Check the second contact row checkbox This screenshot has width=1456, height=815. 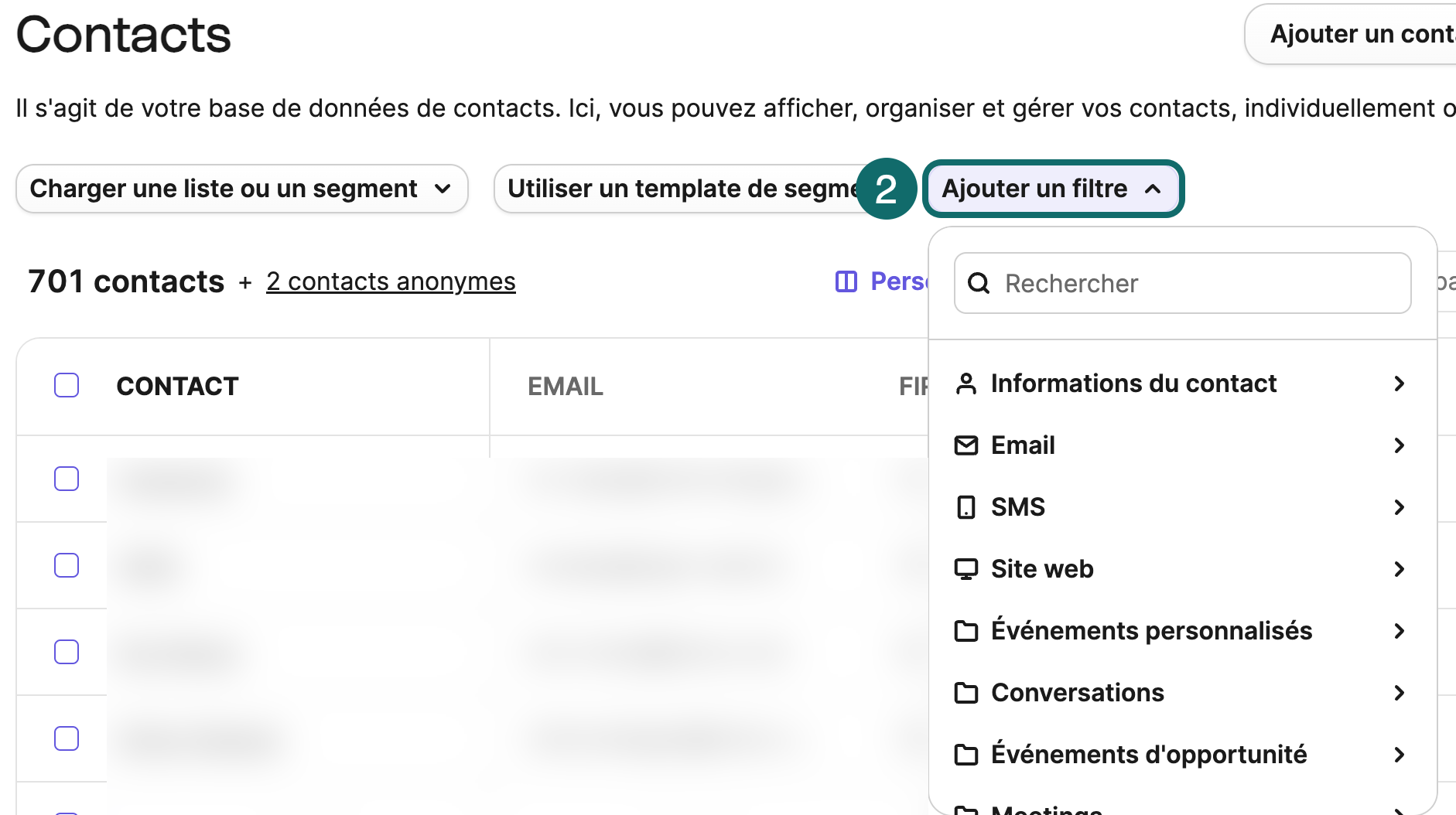tap(67, 565)
